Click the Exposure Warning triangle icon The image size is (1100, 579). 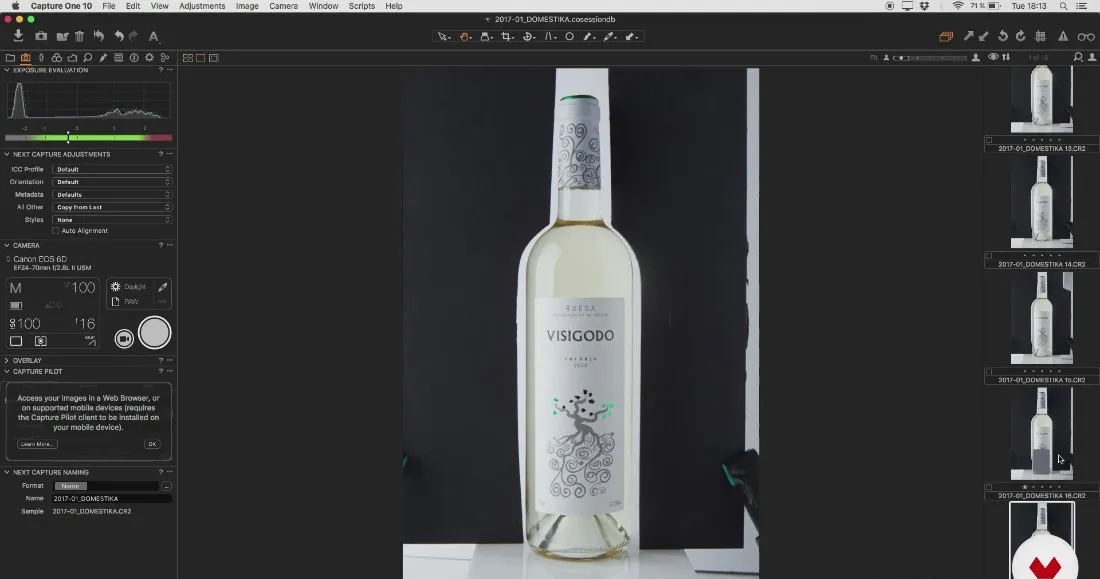click(1064, 36)
